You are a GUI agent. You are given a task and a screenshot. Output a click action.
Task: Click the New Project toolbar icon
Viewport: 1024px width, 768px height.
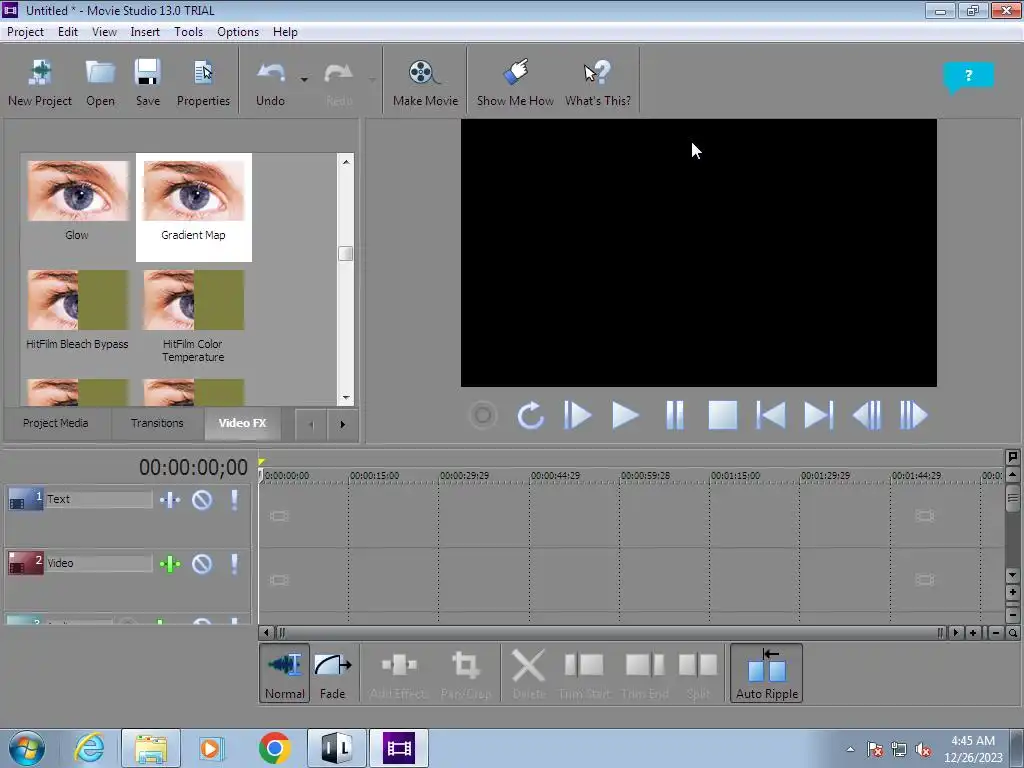(40, 82)
